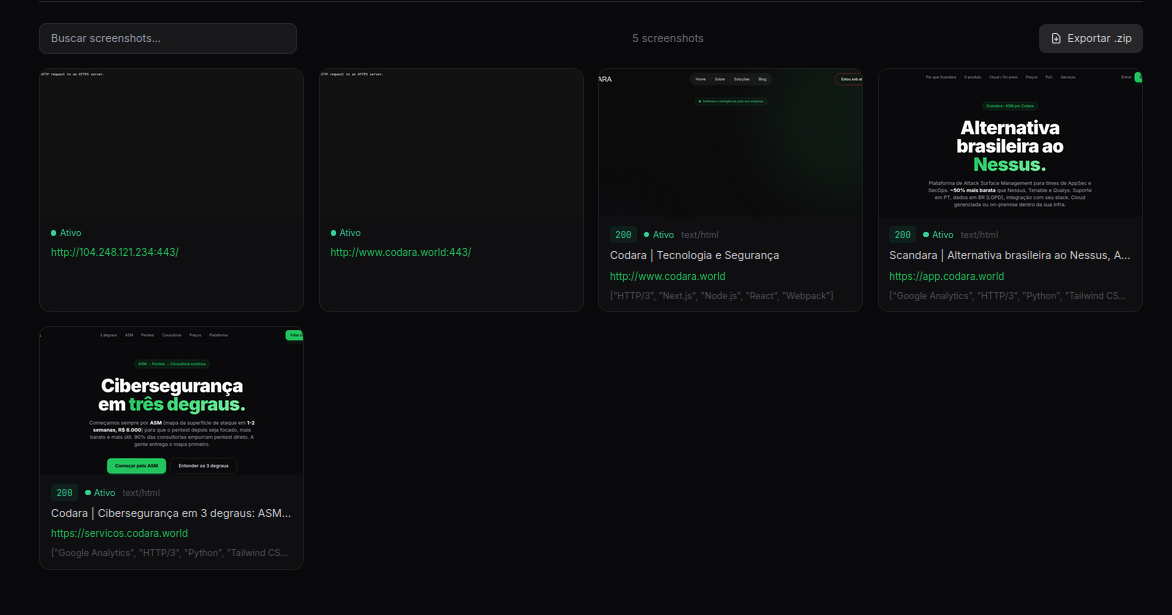
Task: Click title 'Codara | Tecnologia e Segurança'
Action: point(694,256)
